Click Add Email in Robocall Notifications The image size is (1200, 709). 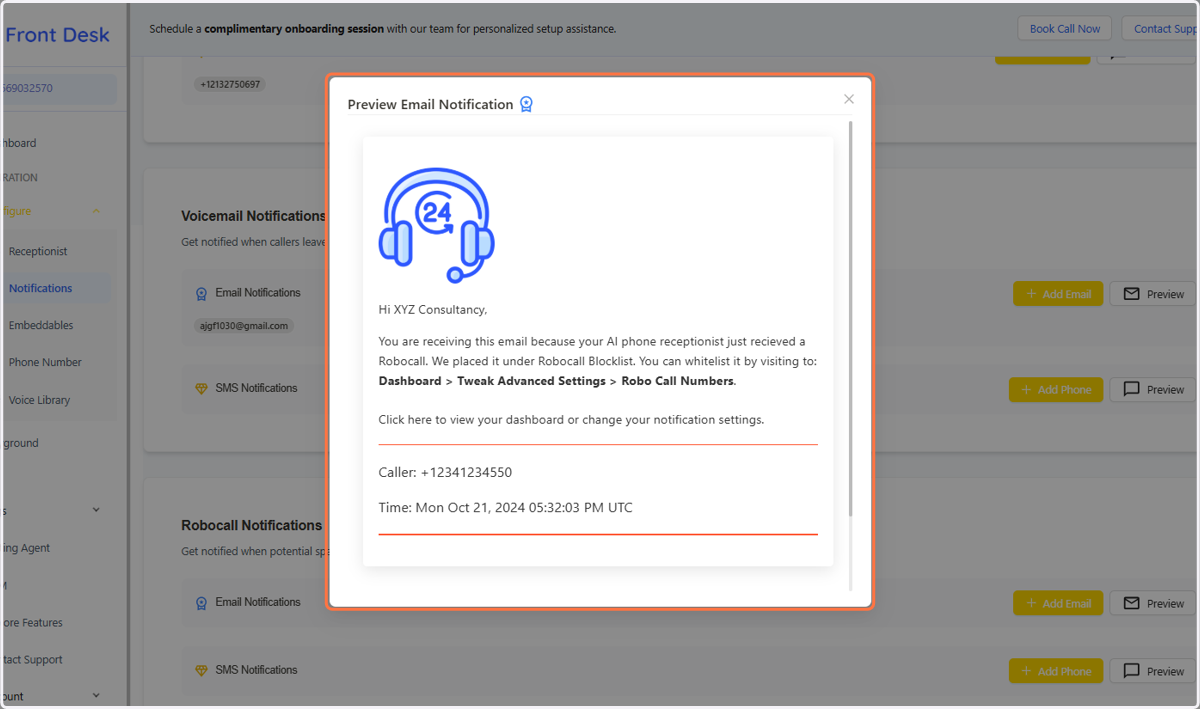tap(1058, 603)
